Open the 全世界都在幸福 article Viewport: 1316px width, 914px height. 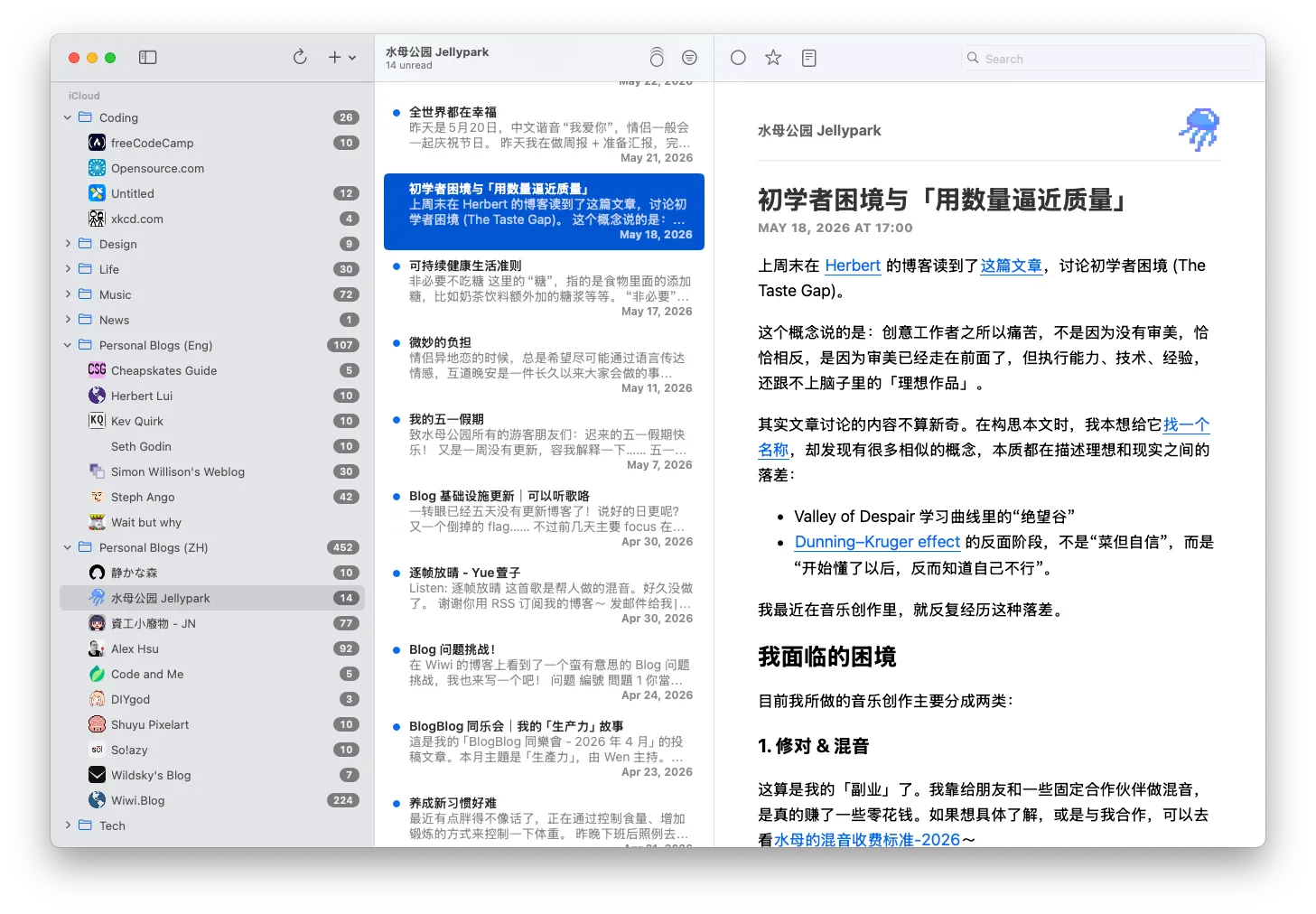click(x=544, y=135)
